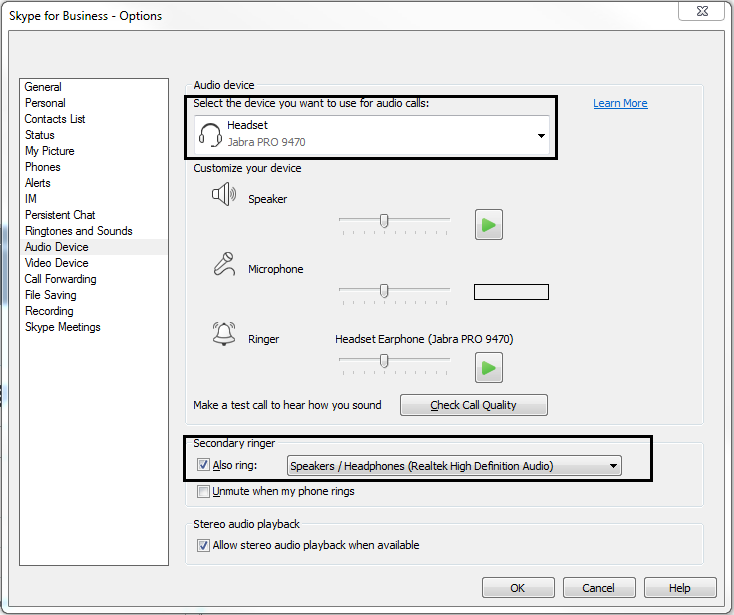Click the headset icon in device selector

click(210, 135)
